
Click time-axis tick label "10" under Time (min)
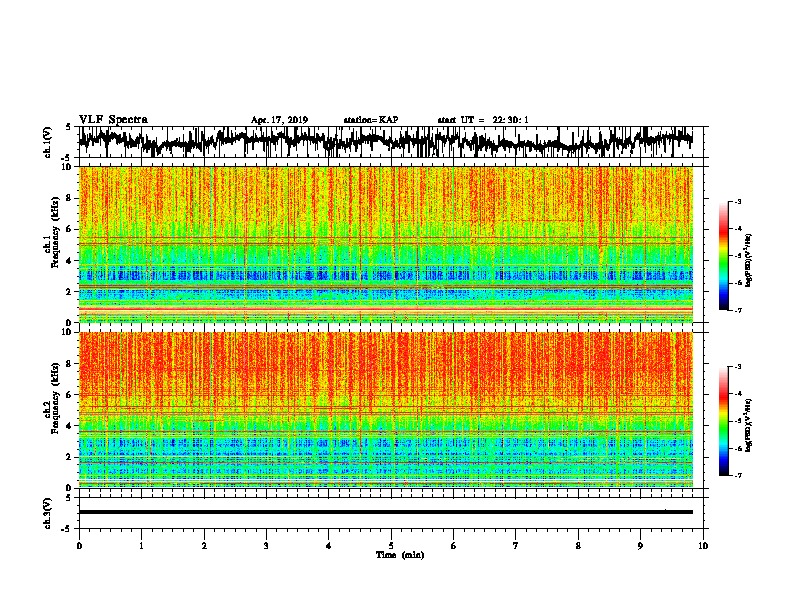click(703, 546)
